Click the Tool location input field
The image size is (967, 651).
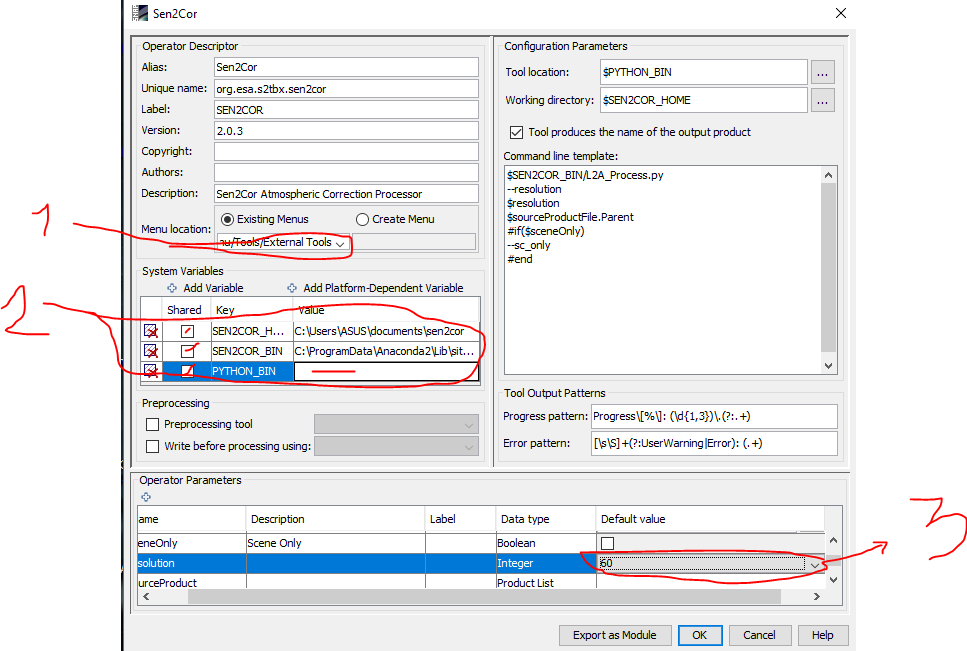click(x=704, y=72)
